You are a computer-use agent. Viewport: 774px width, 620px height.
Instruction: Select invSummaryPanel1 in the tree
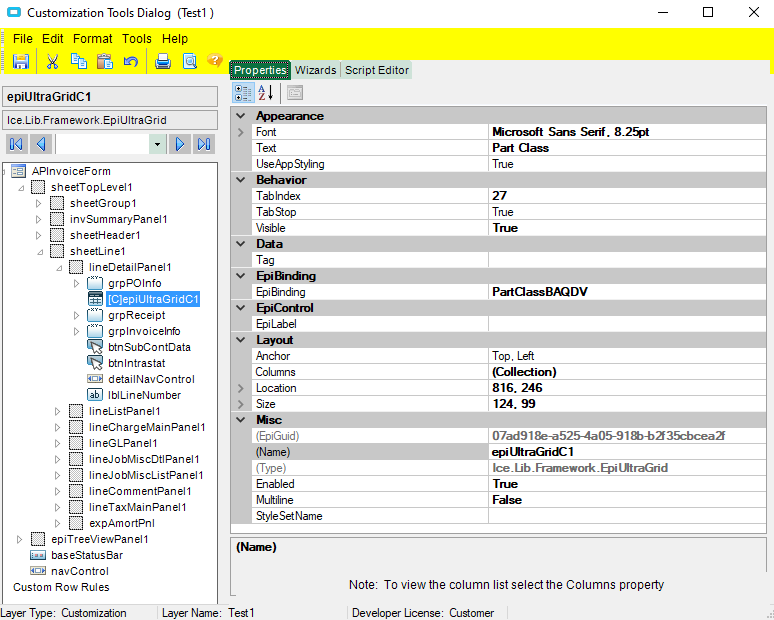(x=118, y=219)
